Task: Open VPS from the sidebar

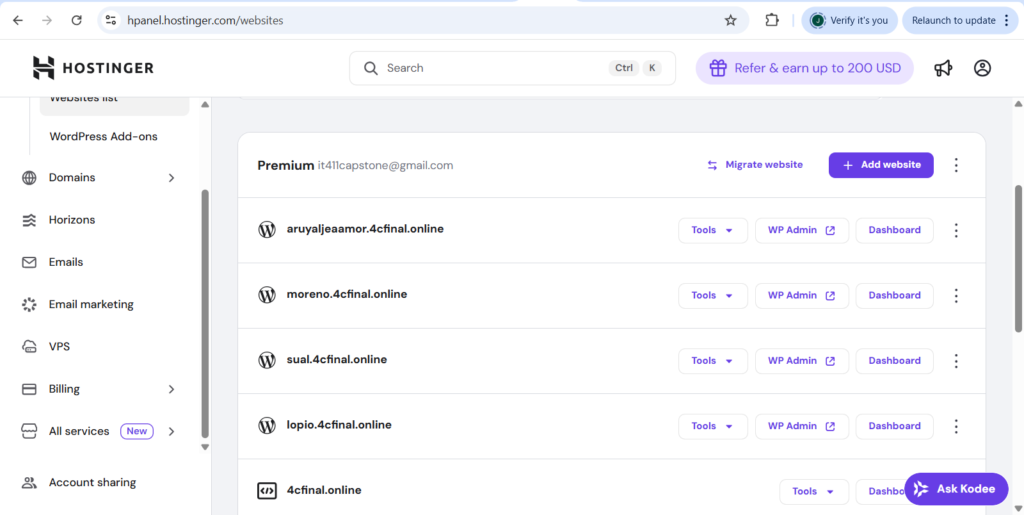Action: [x=60, y=347]
